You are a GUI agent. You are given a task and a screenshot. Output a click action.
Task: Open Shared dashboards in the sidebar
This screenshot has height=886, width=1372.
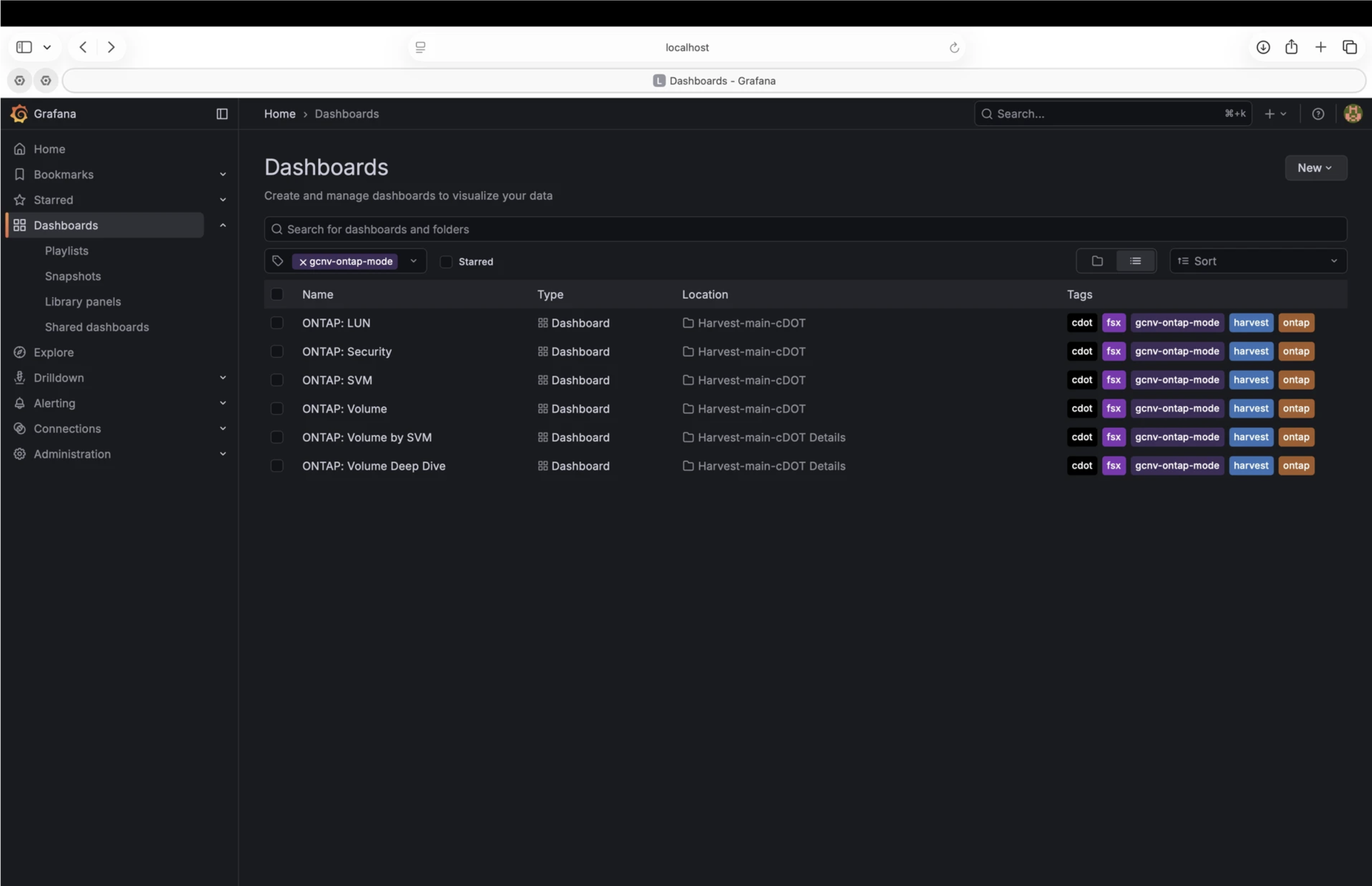97,327
